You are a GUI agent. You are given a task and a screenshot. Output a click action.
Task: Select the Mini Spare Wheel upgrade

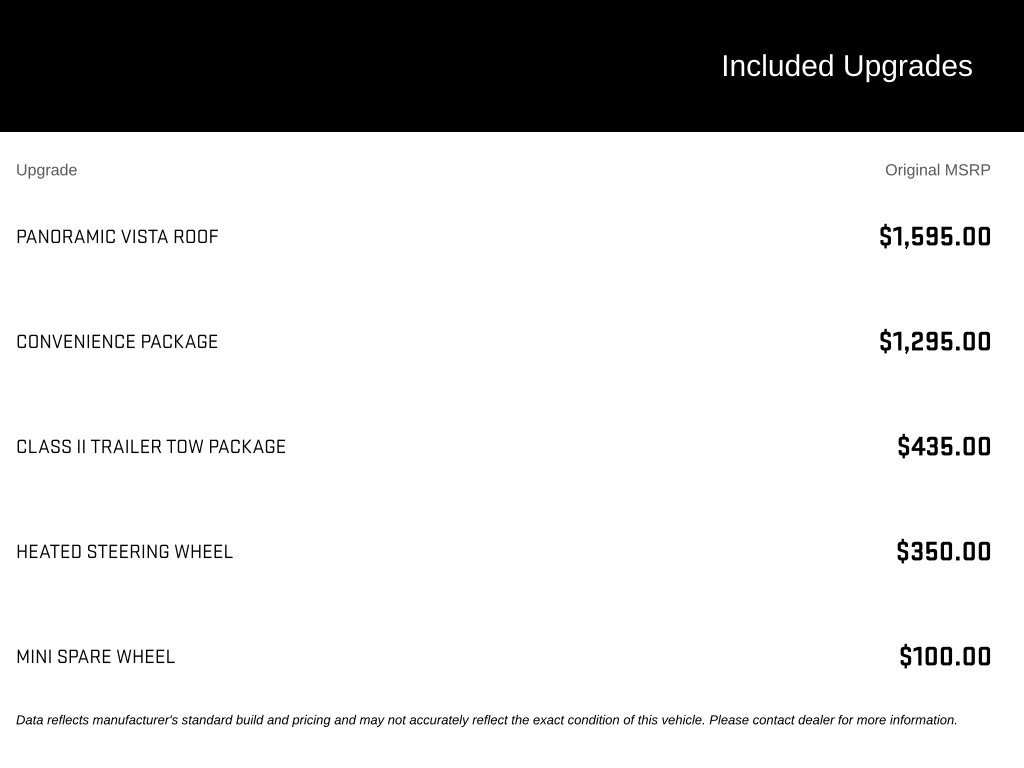coord(95,657)
